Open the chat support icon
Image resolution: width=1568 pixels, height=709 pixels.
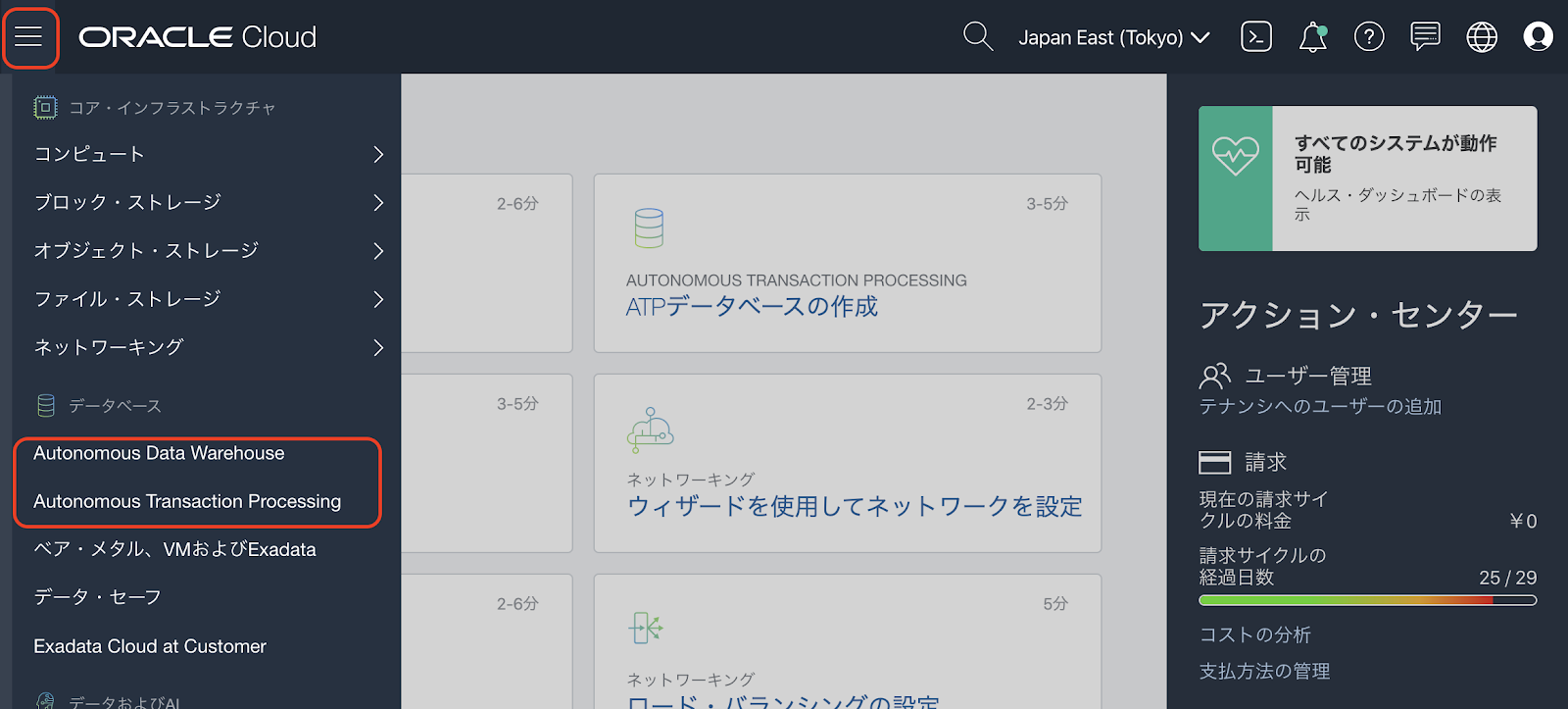click(x=1425, y=37)
